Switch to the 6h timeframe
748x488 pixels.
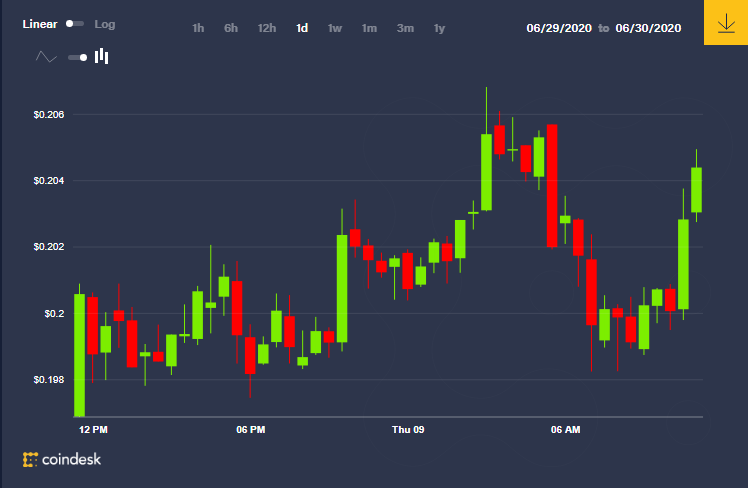pyautogui.click(x=231, y=28)
